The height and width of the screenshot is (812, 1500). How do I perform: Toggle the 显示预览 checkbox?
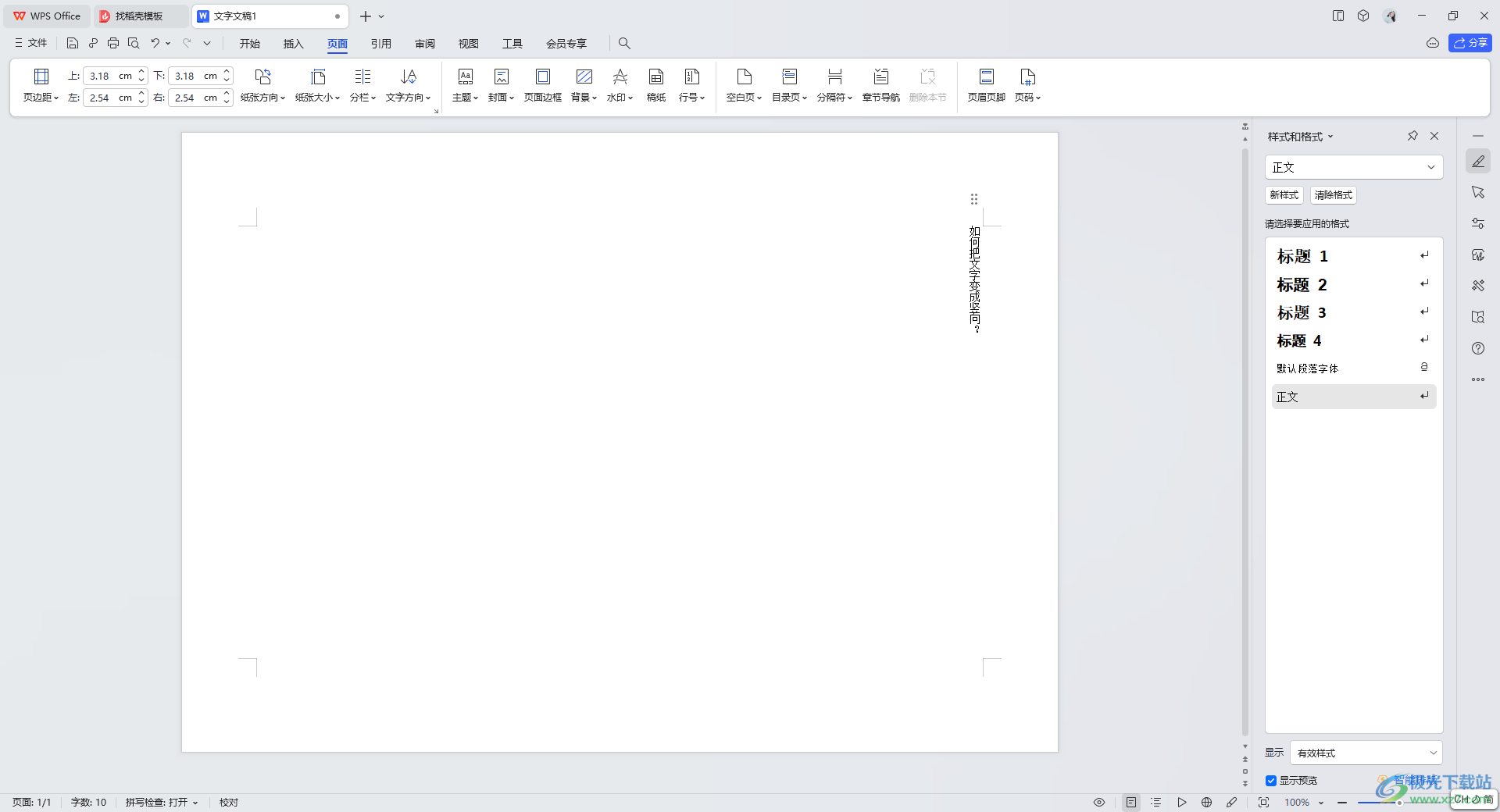click(1271, 780)
